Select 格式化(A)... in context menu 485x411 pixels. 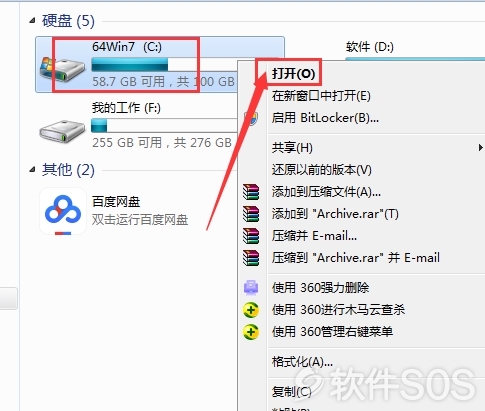302,361
